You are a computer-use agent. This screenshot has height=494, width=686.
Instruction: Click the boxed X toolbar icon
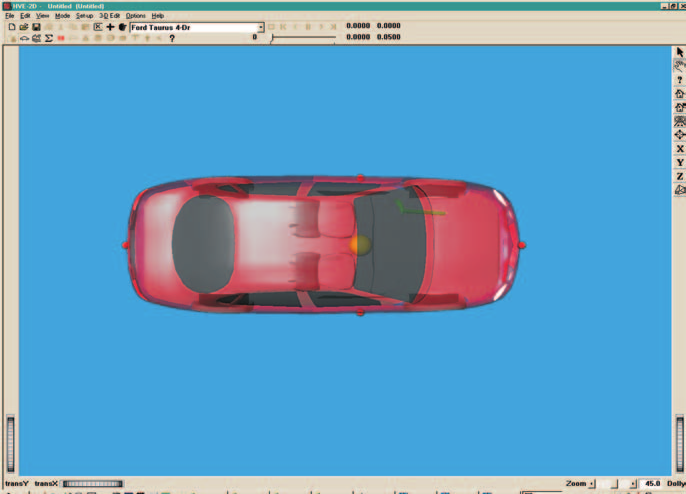coord(98,27)
